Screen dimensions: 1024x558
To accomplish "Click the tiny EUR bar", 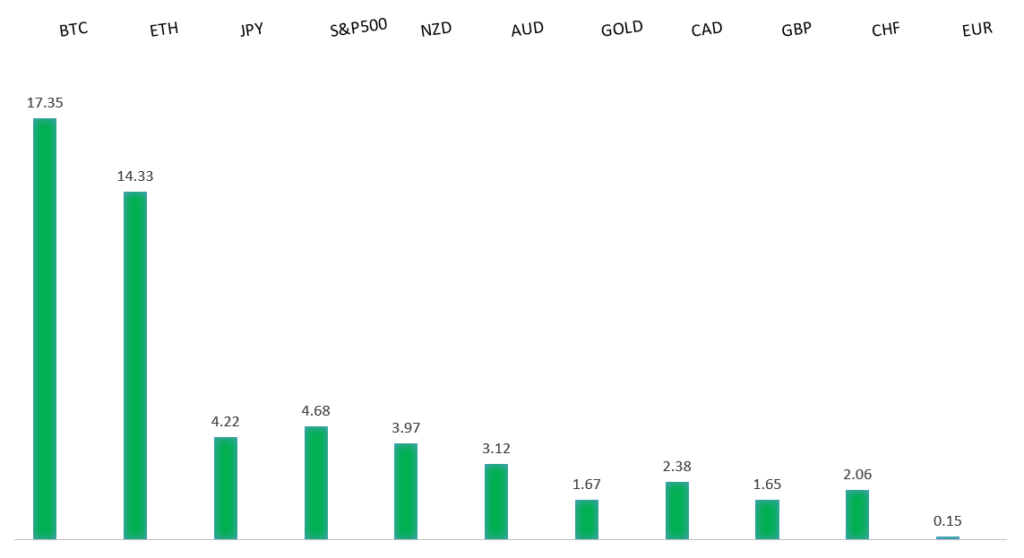I will pyautogui.click(x=947, y=538).
